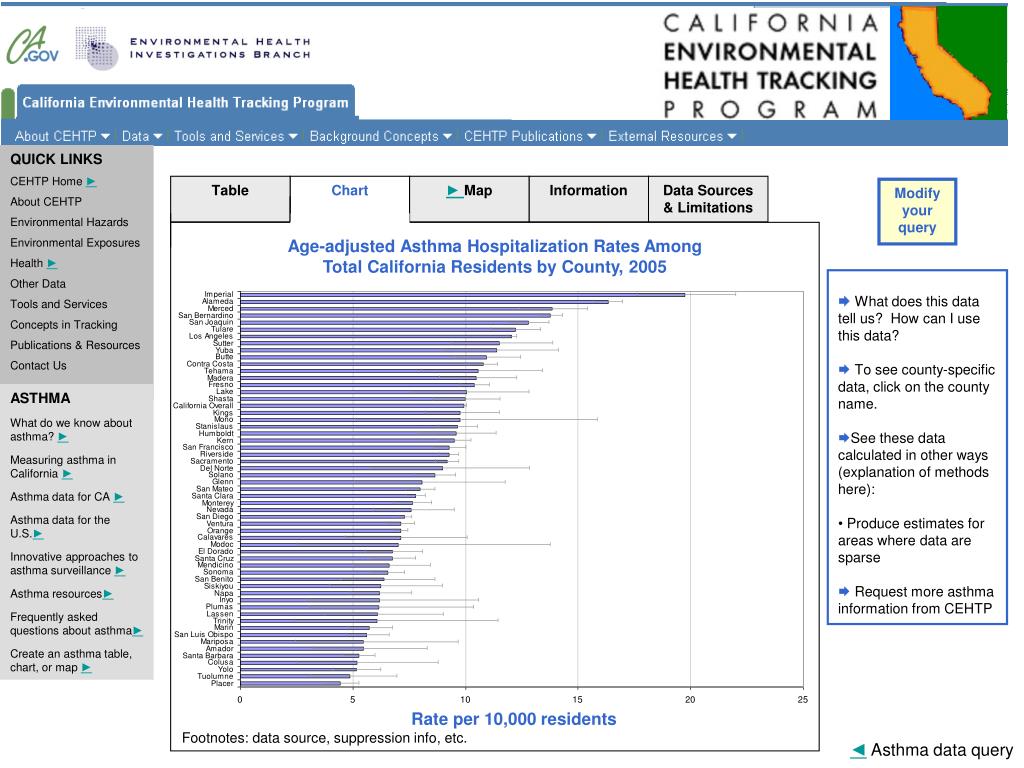Click arrow icon next to CEHTP Home
The width and height of the screenshot is (1024, 768).
(91, 182)
